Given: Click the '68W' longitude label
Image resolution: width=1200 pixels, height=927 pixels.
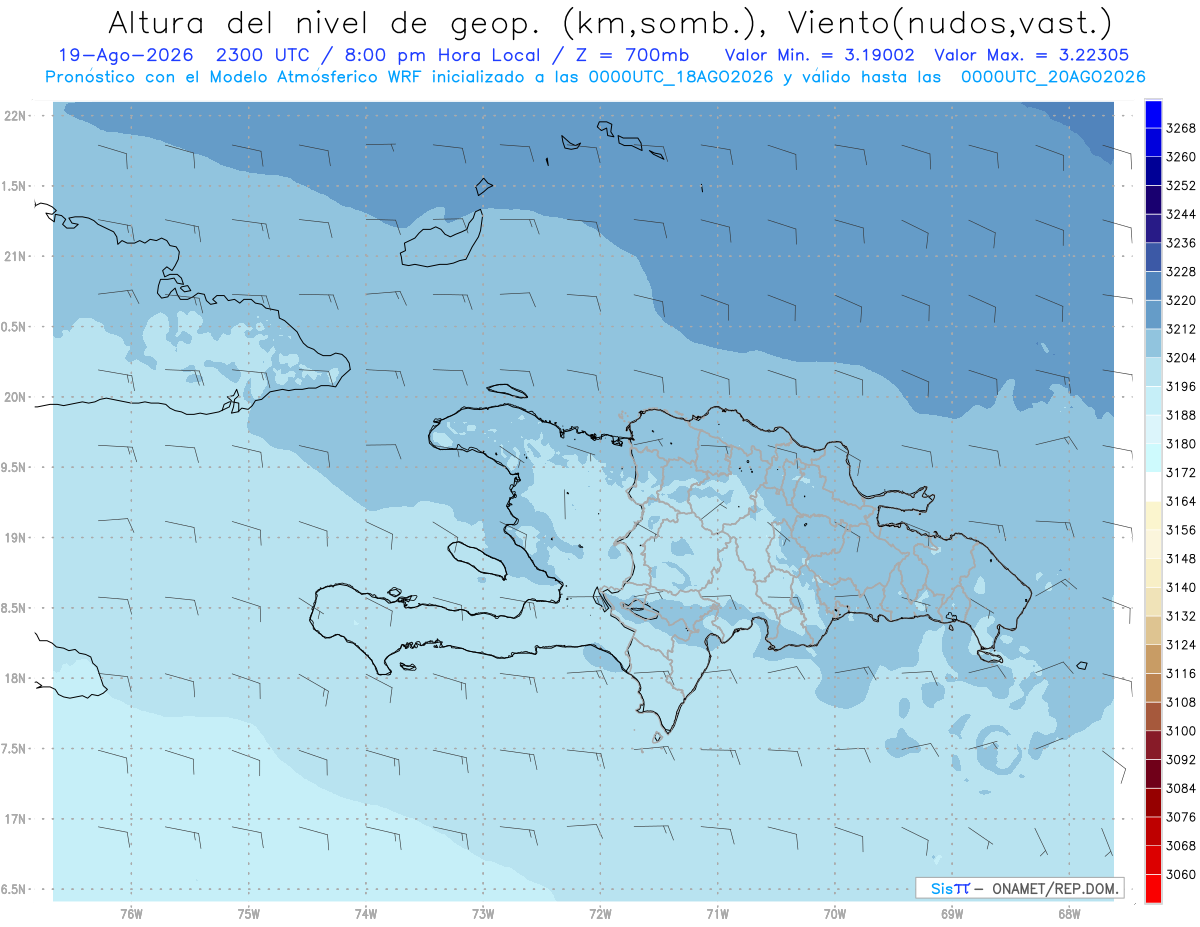Looking at the screenshot, I should (1069, 914).
